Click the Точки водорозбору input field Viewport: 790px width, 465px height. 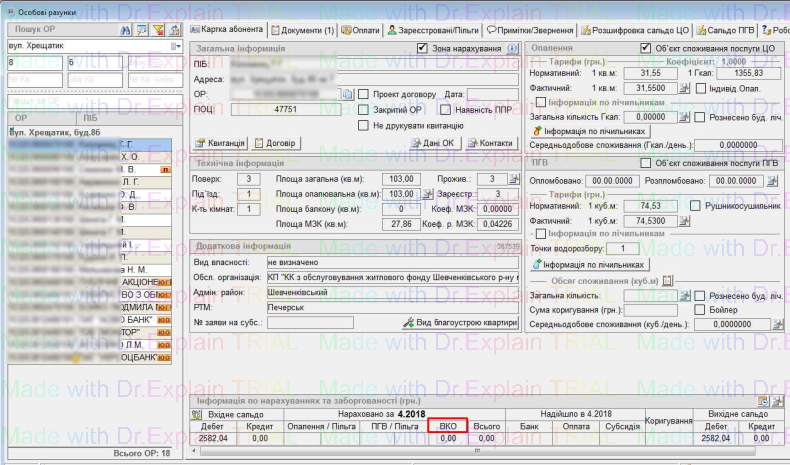tap(622, 248)
